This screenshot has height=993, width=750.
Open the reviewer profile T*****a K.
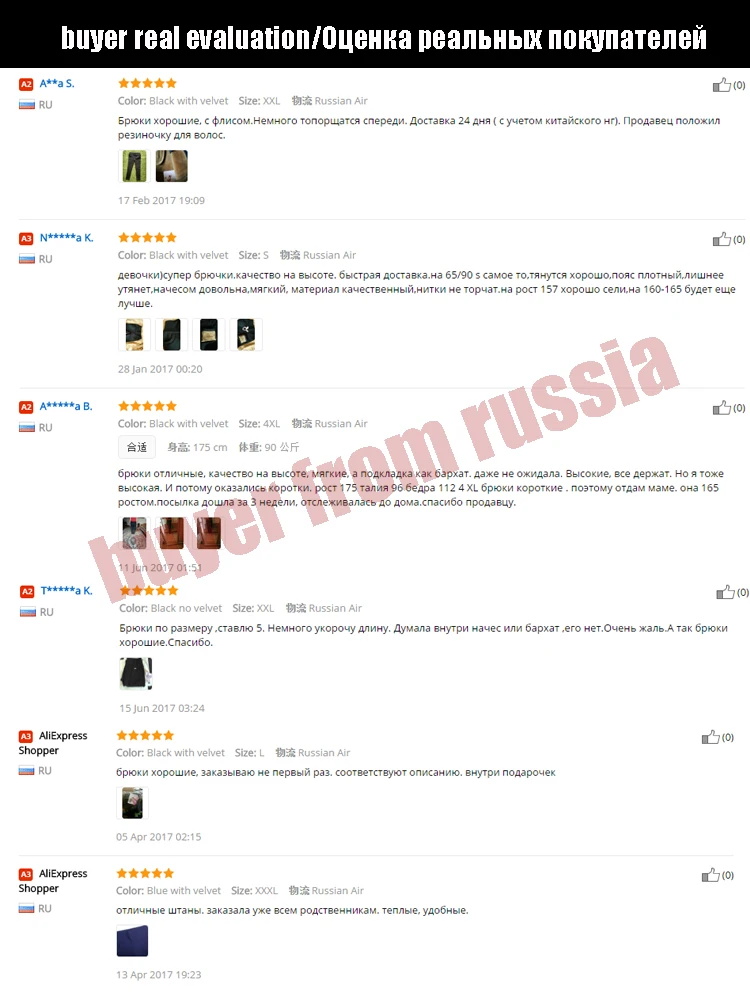(67, 590)
